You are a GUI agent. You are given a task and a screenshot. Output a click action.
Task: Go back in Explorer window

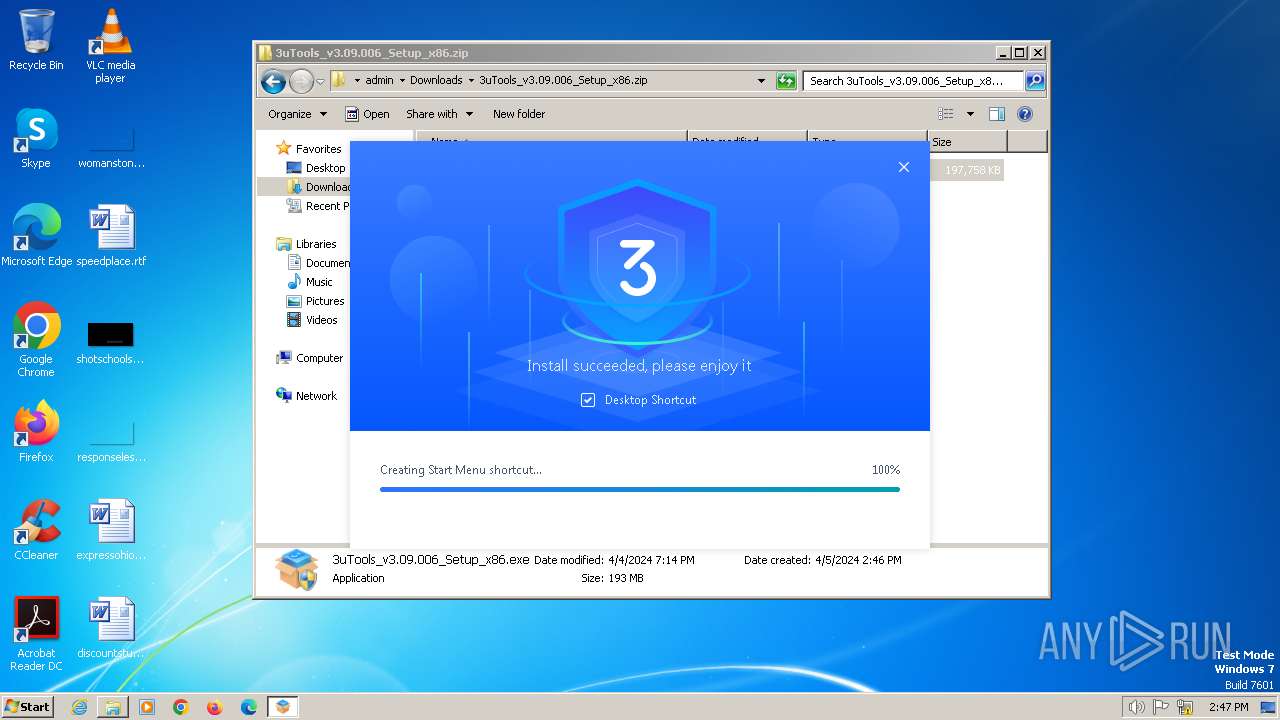[273, 81]
